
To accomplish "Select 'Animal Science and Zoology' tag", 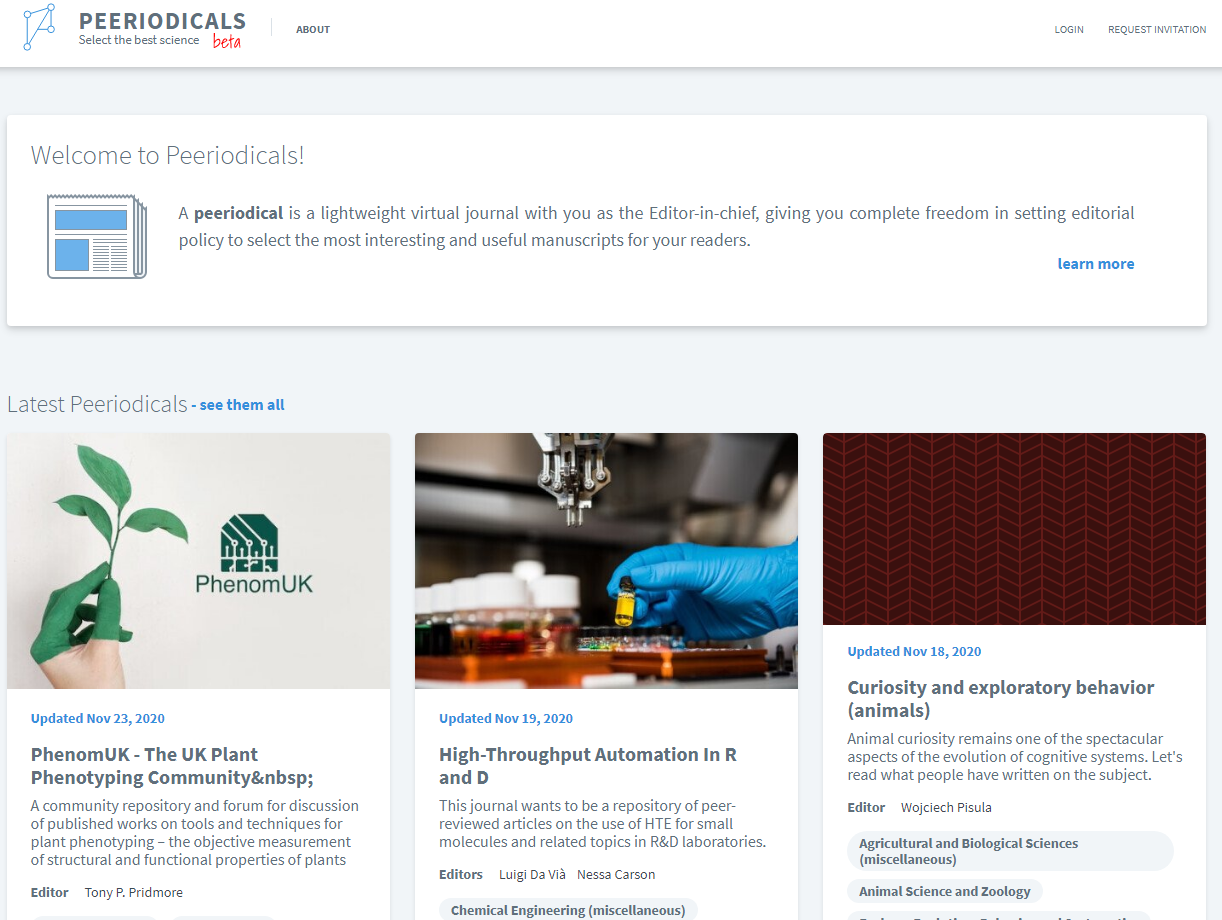I will (x=945, y=891).
